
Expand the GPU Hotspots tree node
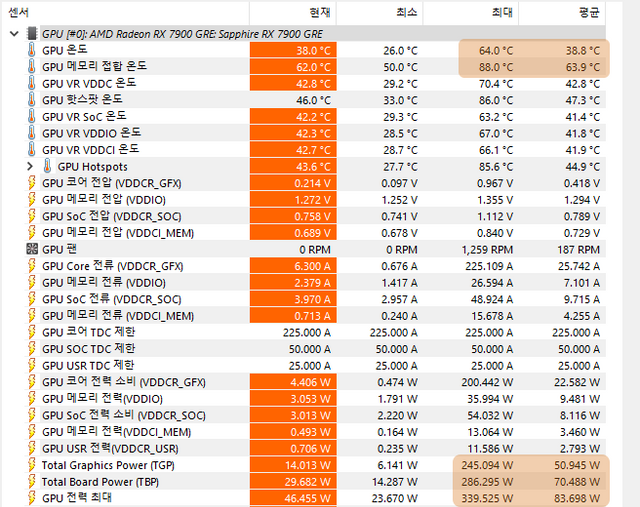click(30, 166)
